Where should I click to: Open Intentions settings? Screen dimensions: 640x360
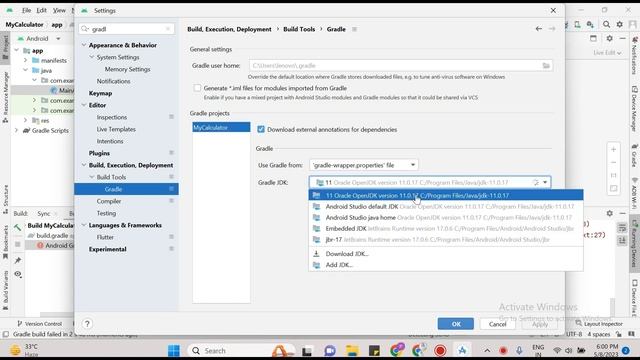coord(110,141)
